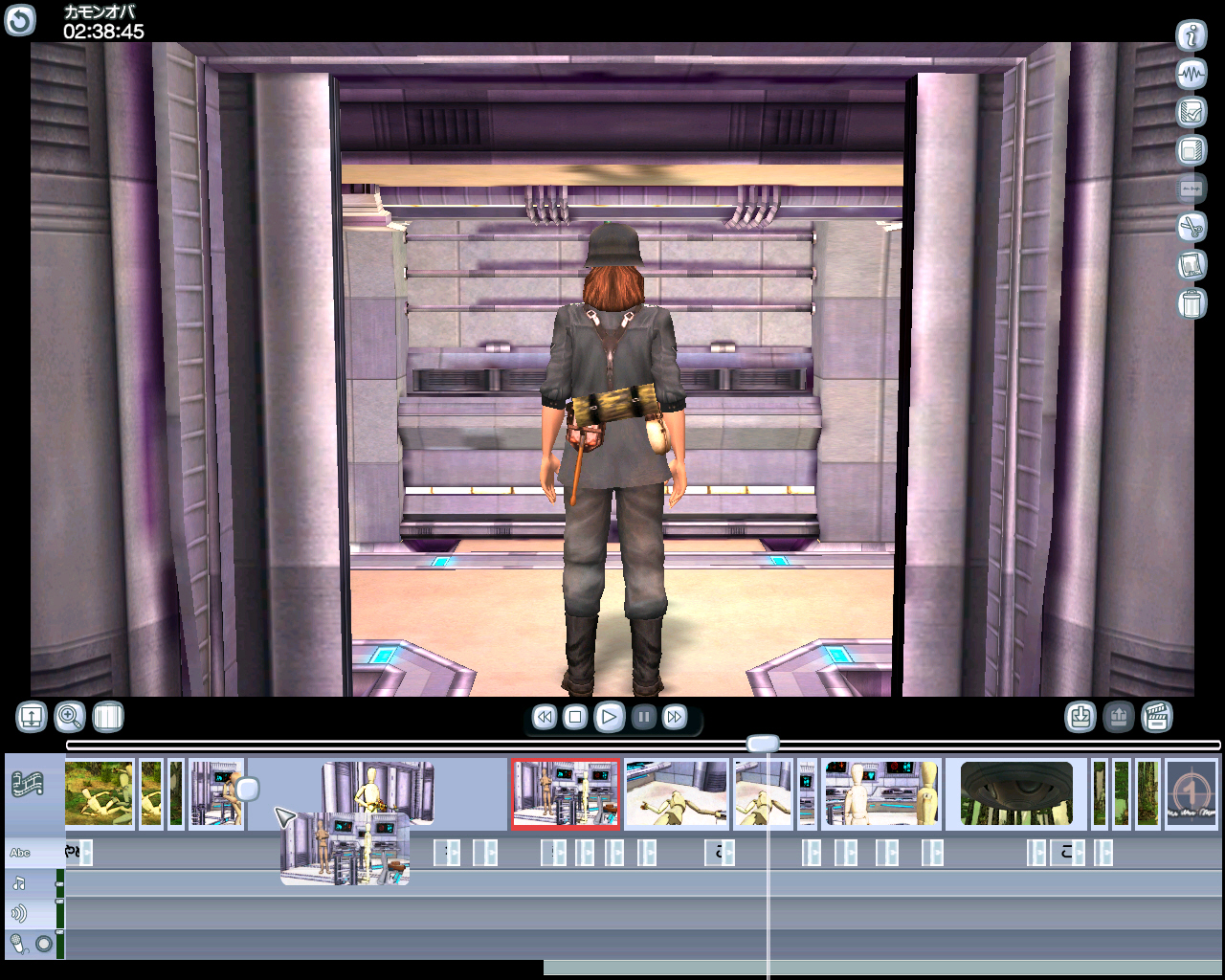Screen dimensions: 1225x980
Task: Stop the movie playback
Action: coord(575,717)
